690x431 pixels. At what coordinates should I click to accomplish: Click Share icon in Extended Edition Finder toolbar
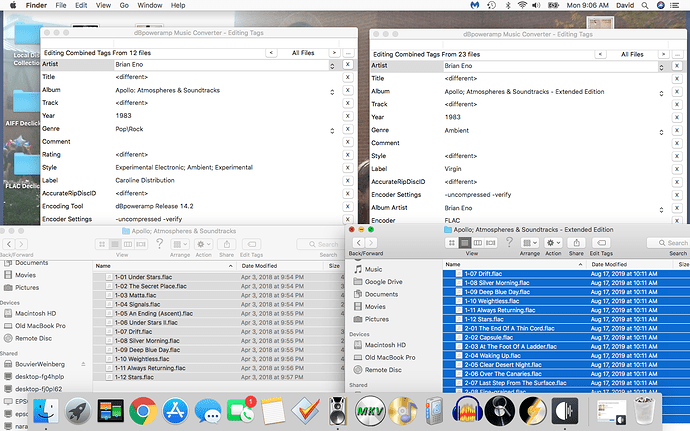(576, 243)
